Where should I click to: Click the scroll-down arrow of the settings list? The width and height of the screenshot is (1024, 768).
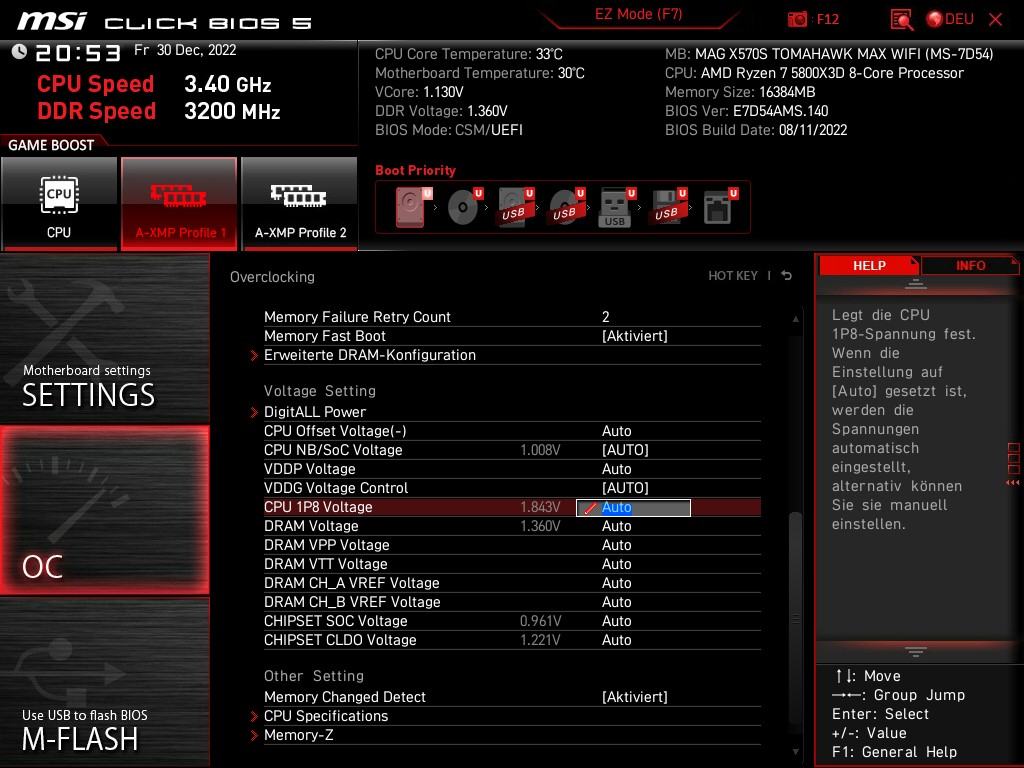795,752
